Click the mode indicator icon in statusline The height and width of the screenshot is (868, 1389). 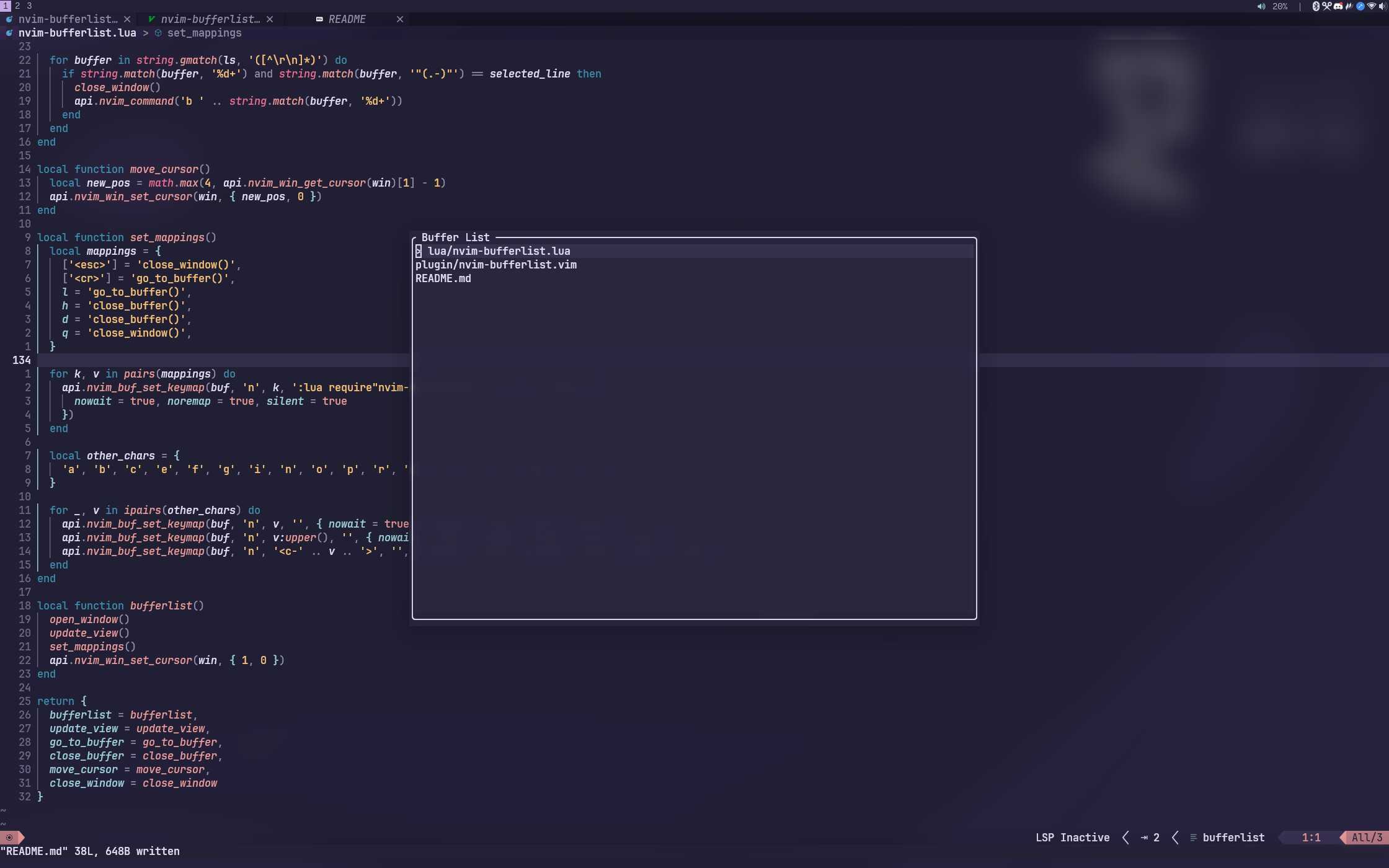point(9,838)
